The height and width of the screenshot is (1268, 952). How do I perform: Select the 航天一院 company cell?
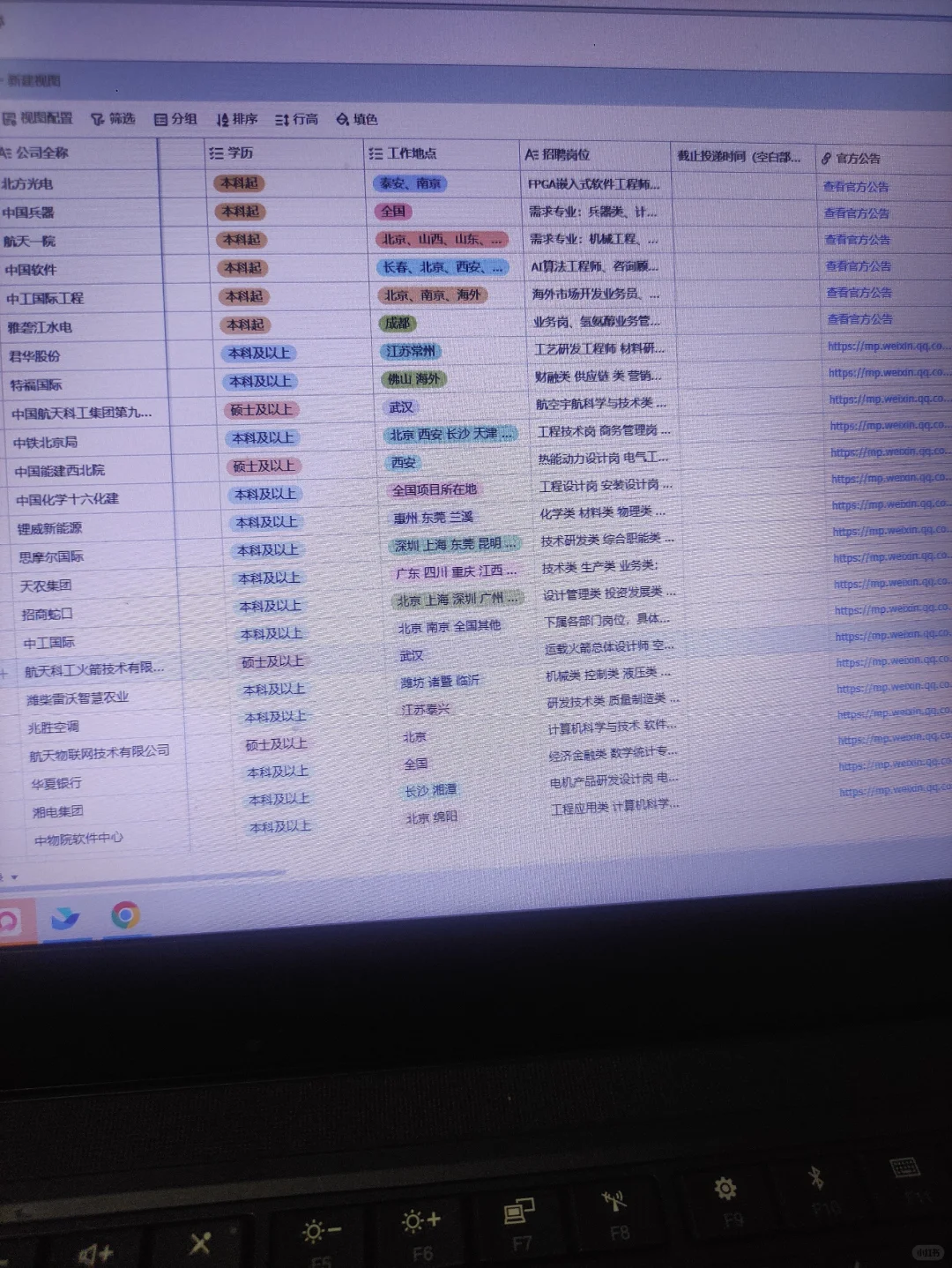coord(30,241)
